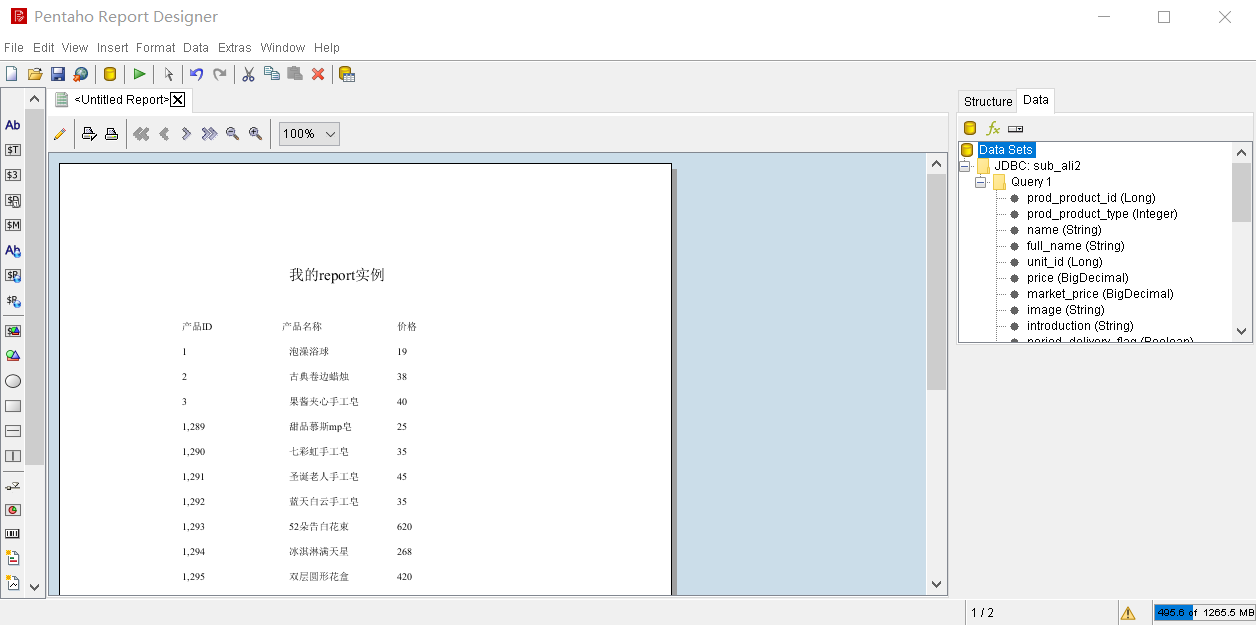
Task: Run the report with green play icon
Action: click(139, 74)
